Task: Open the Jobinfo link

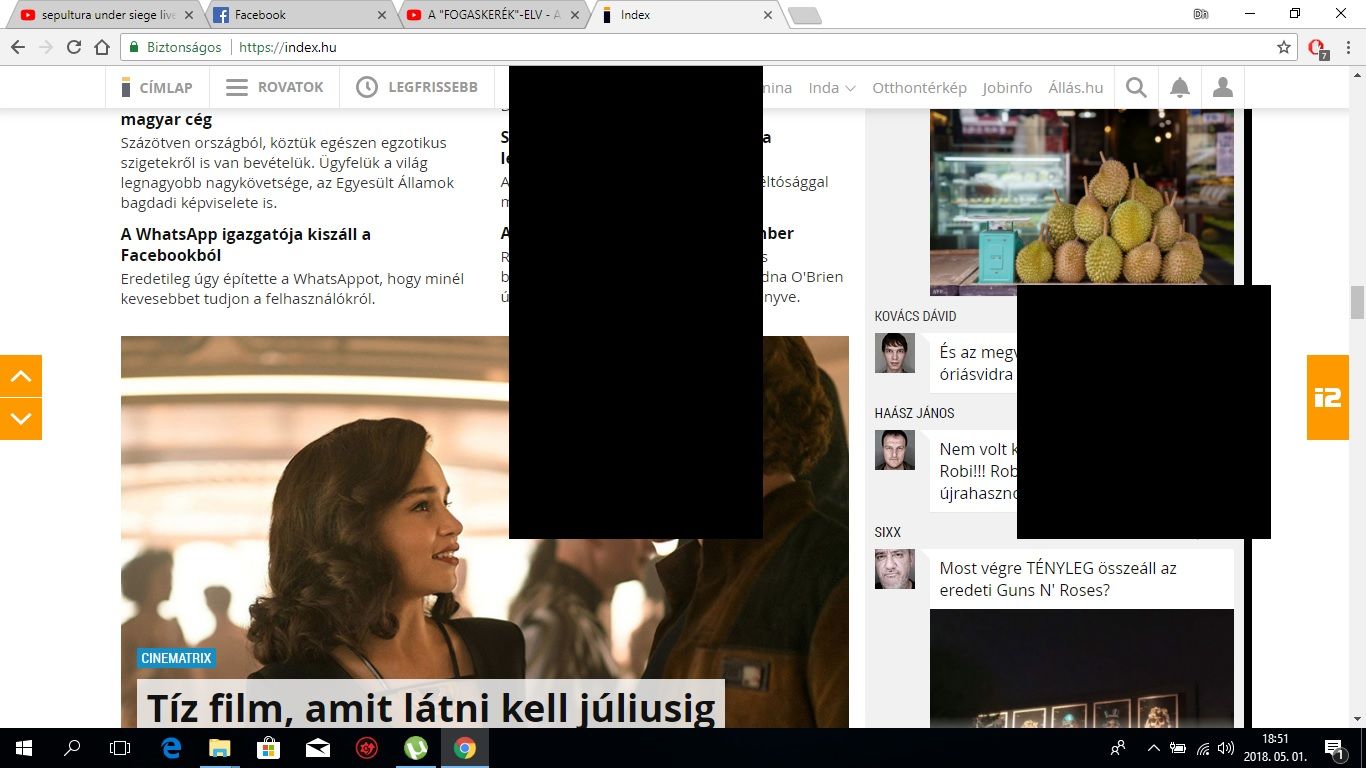Action: [x=1007, y=88]
